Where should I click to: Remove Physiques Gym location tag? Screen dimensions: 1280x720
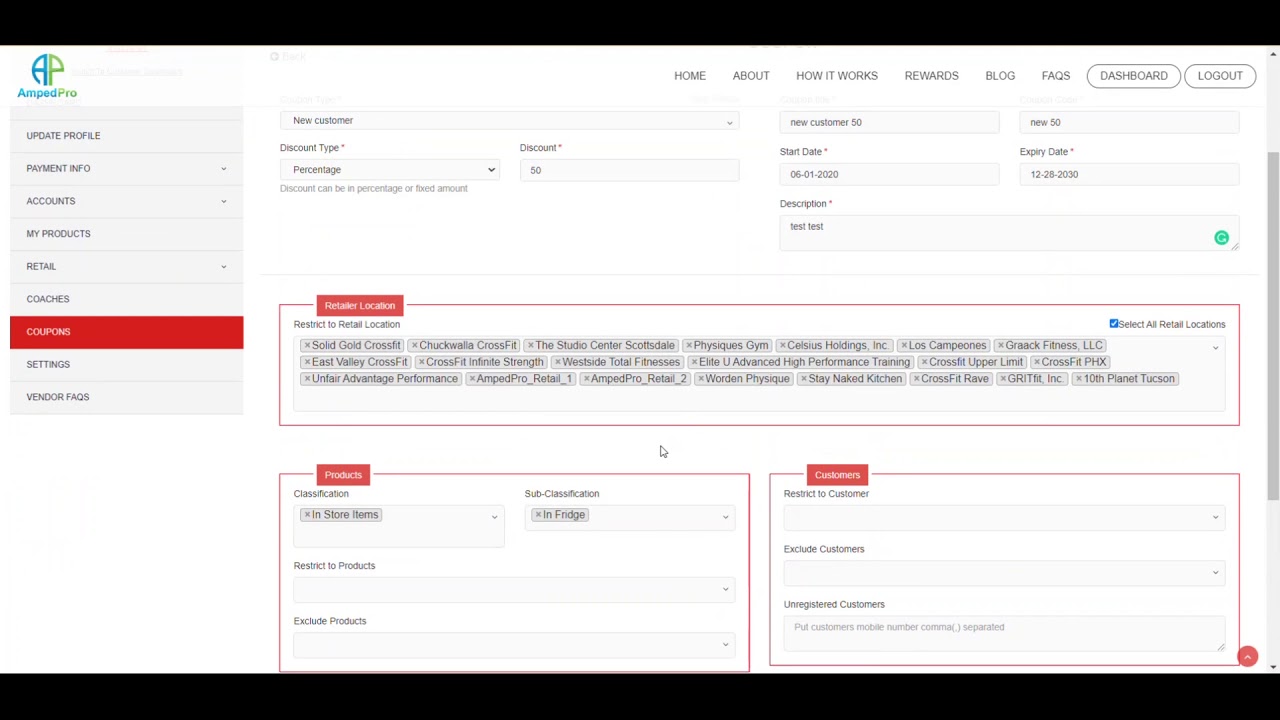click(689, 345)
